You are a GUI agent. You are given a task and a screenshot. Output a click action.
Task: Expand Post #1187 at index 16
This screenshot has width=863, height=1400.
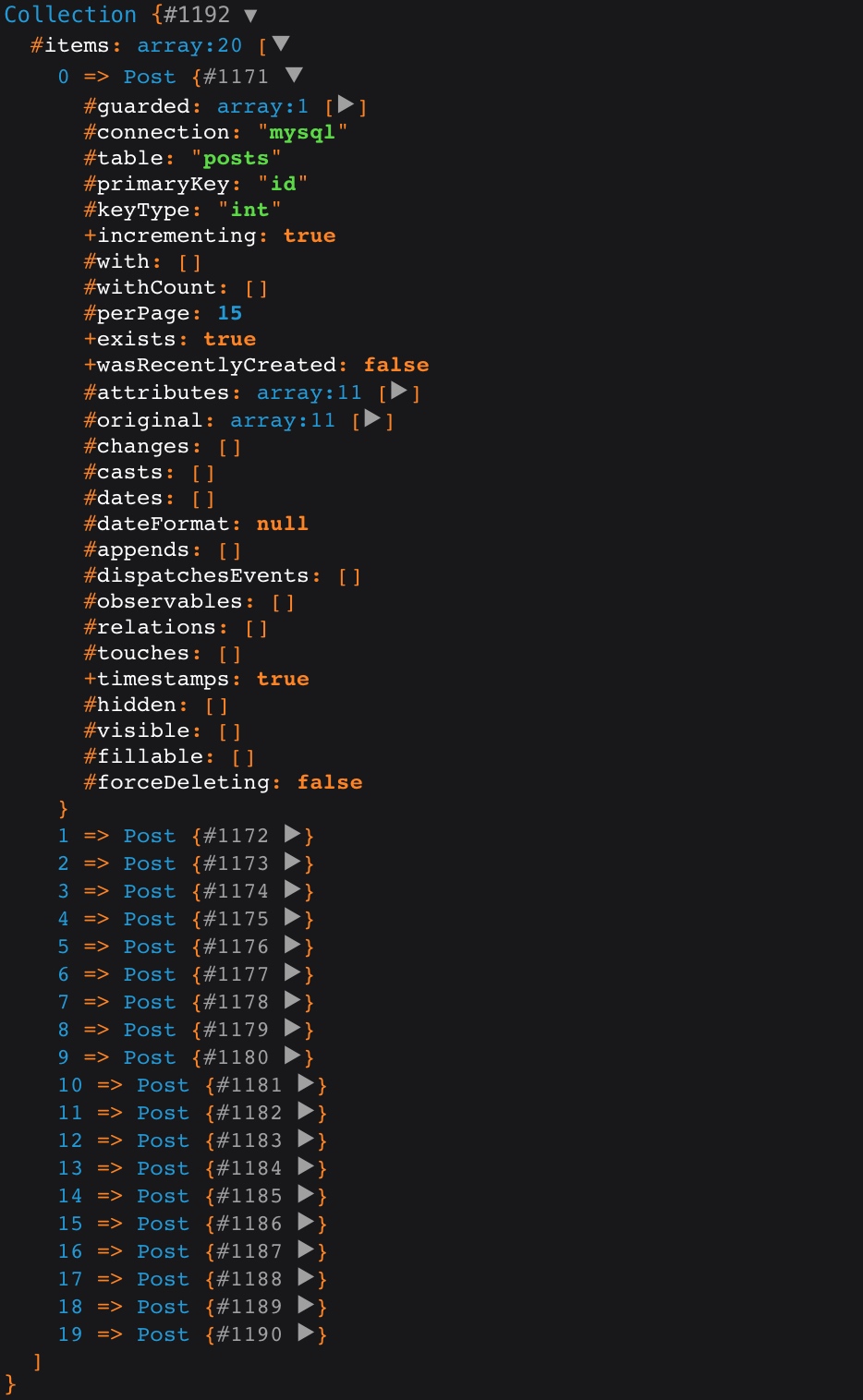[x=307, y=1249]
